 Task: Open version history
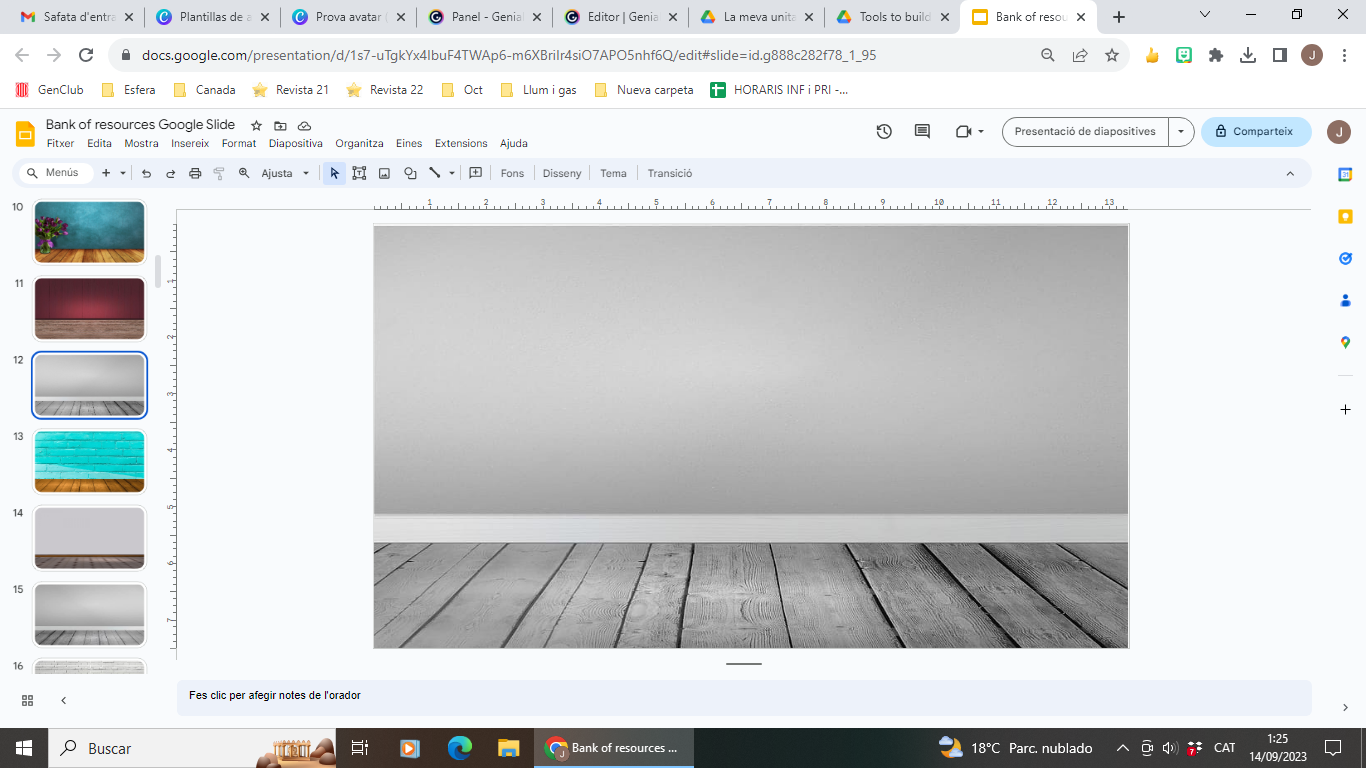point(883,131)
